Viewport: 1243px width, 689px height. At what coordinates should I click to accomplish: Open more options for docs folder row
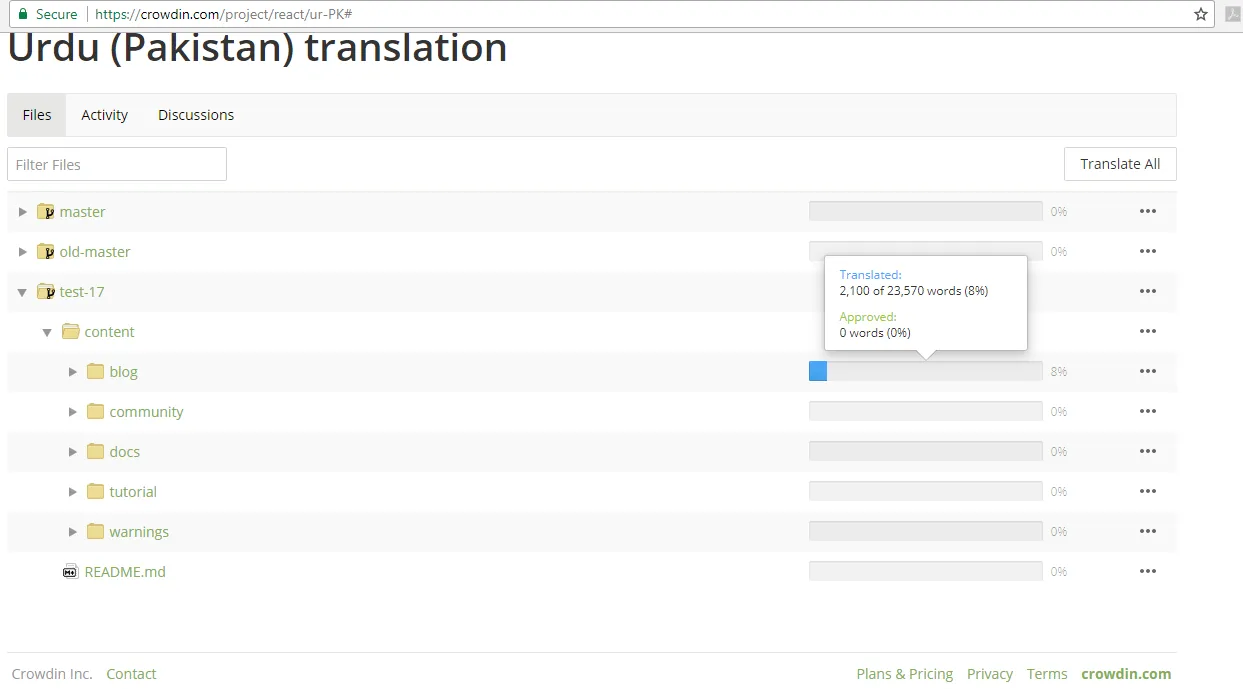click(x=1147, y=452)
